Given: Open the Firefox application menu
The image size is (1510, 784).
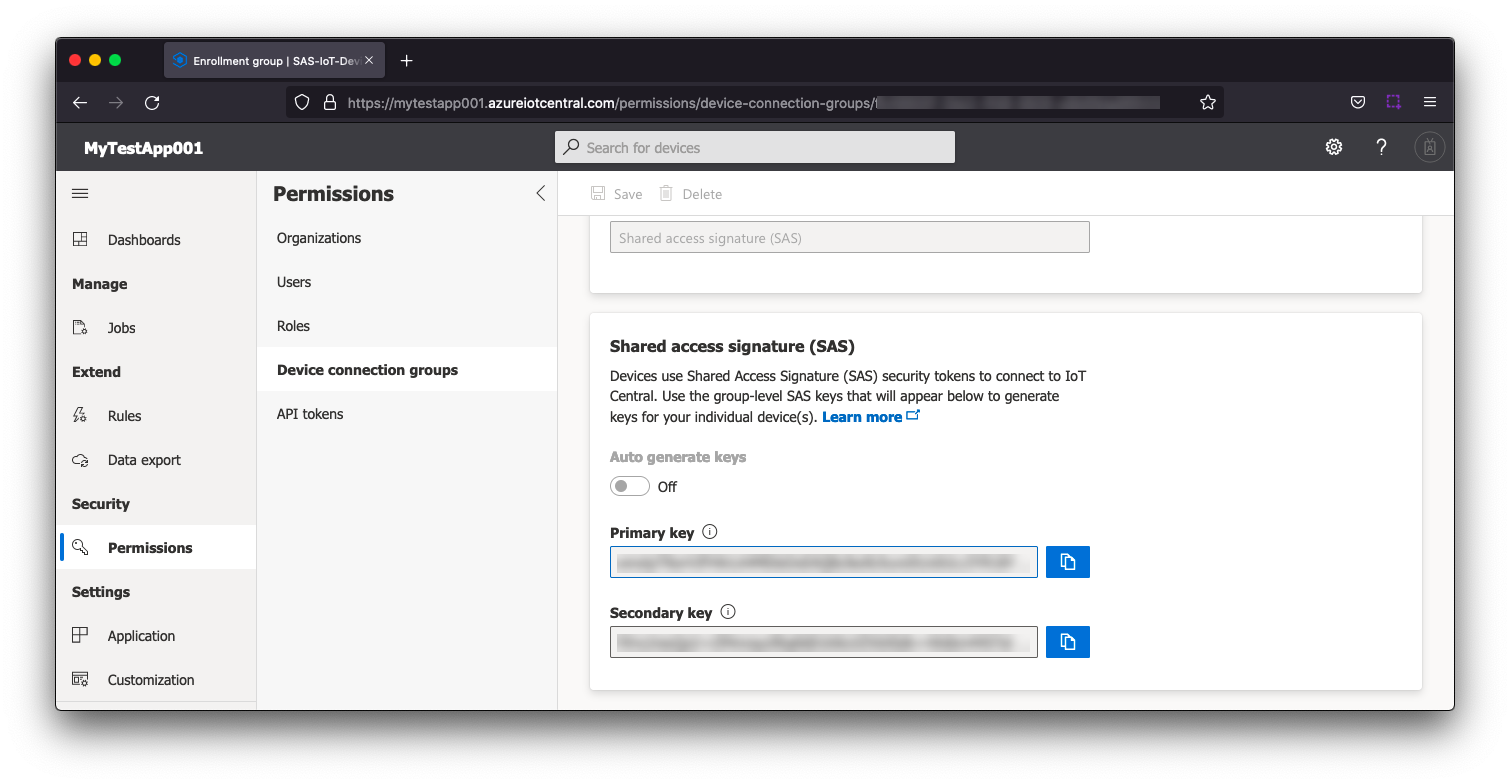Looking at the screenshot, I should (1430, 102).
